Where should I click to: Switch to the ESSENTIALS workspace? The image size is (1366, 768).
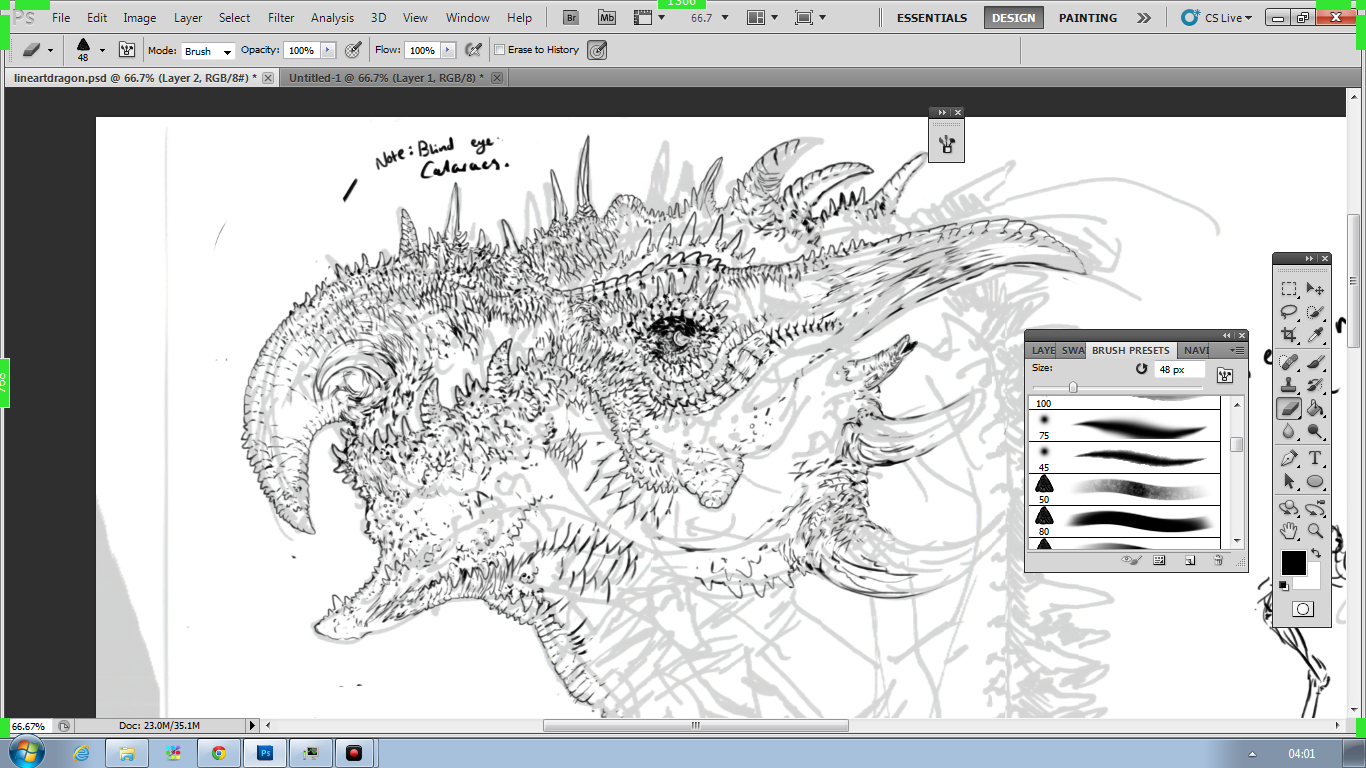pos(931,17)
